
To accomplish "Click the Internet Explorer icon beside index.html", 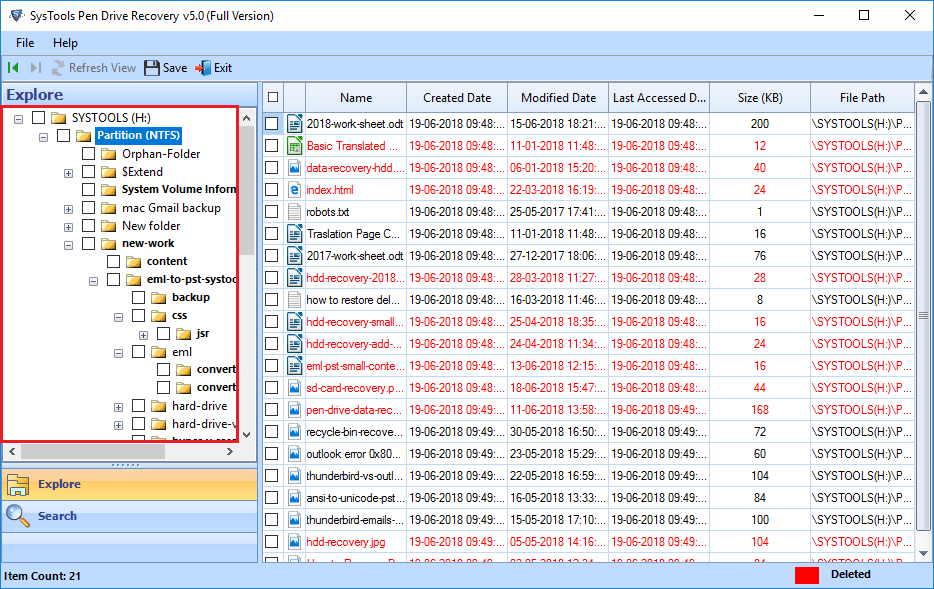I will (293, 189).
